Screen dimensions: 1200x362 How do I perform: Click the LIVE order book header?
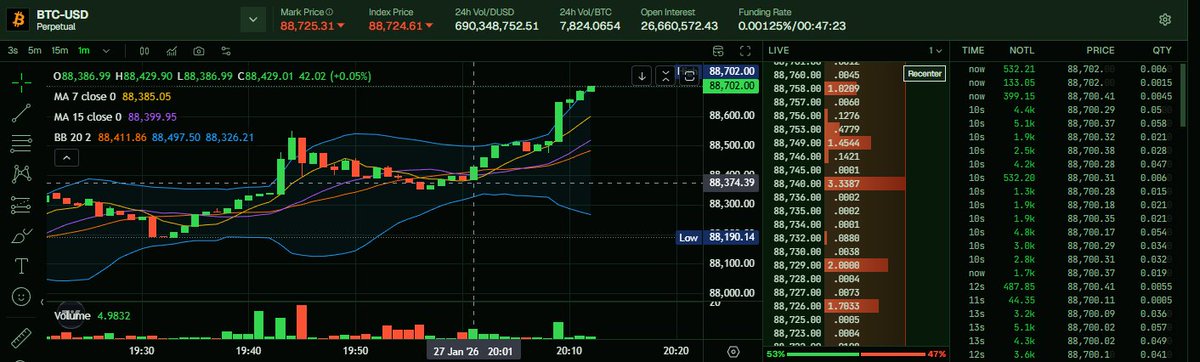tap(779, 50)
